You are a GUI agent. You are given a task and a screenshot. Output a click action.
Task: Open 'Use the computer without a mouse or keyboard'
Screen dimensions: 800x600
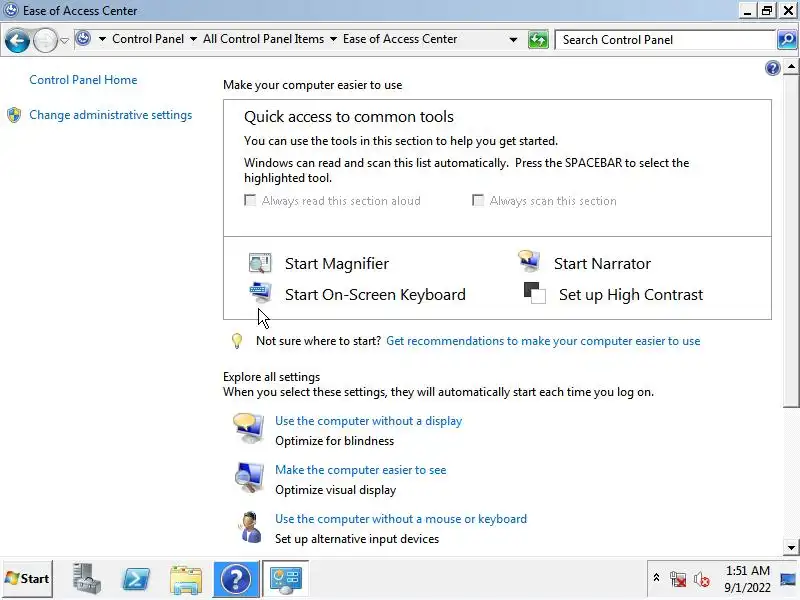point(401,519)
